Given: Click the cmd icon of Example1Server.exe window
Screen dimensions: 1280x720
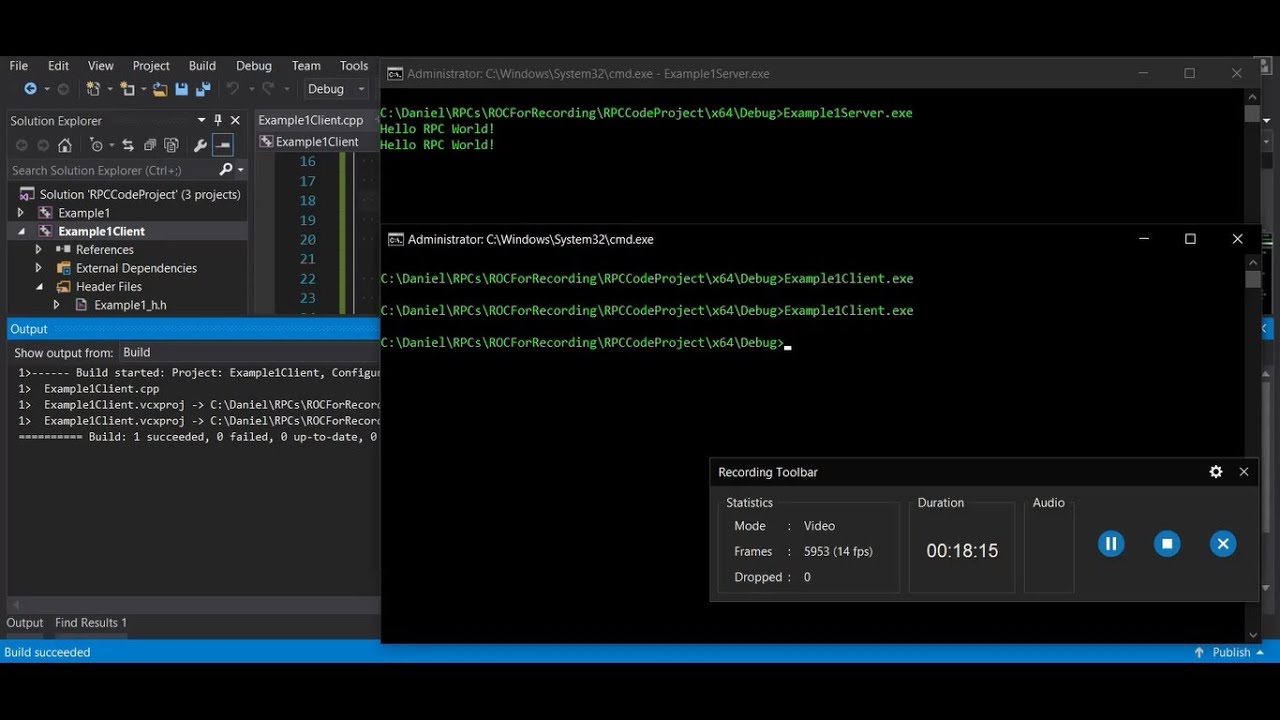Looking at the screenshot, I should click(x=395, y=73).
